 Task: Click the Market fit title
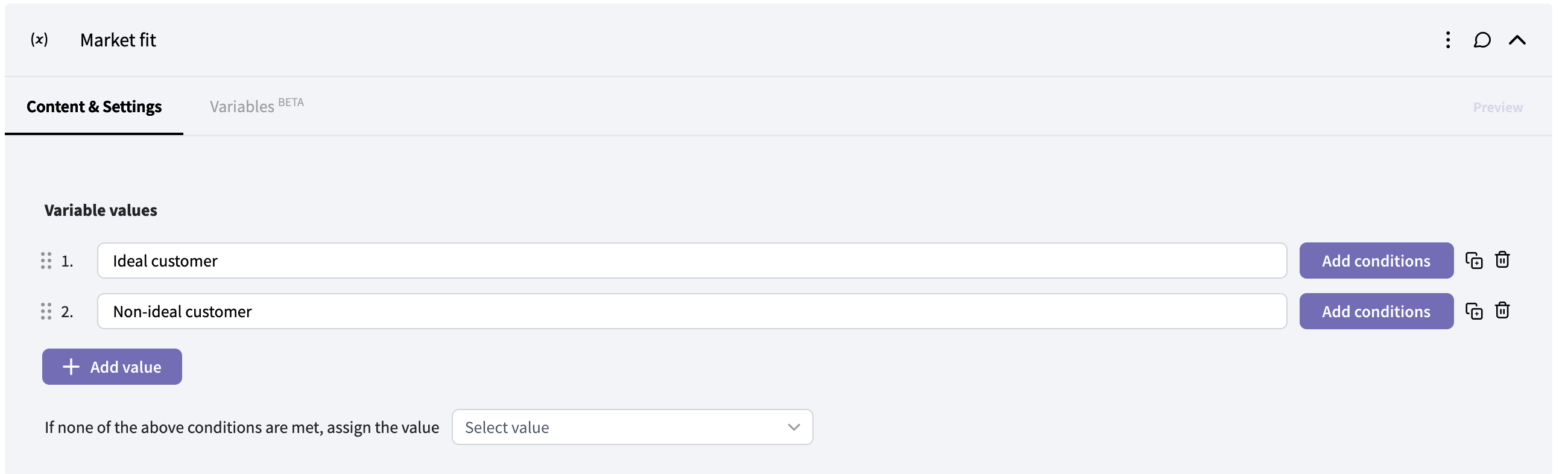(118, 40)
